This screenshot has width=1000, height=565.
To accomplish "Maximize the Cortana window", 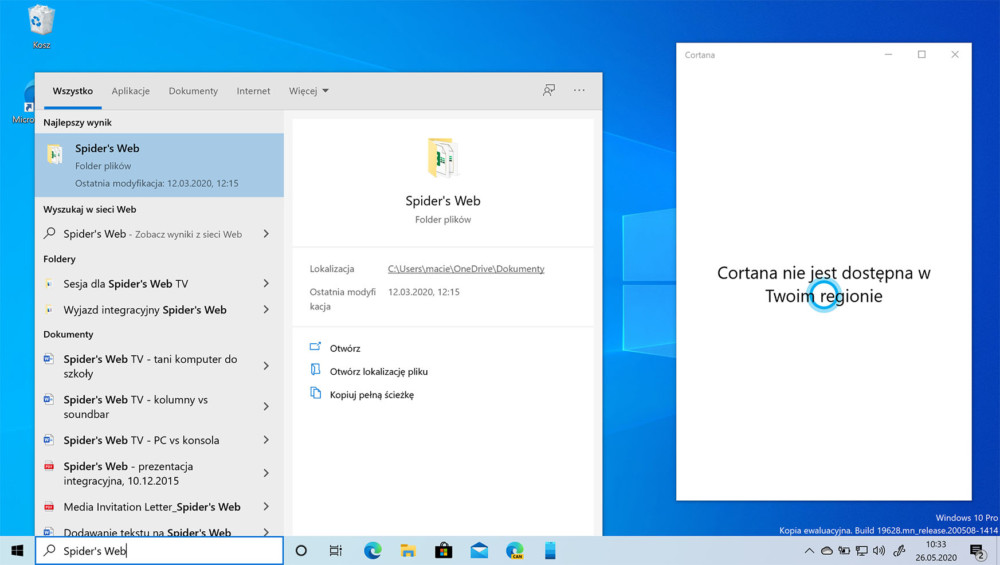I will (922, 55).
